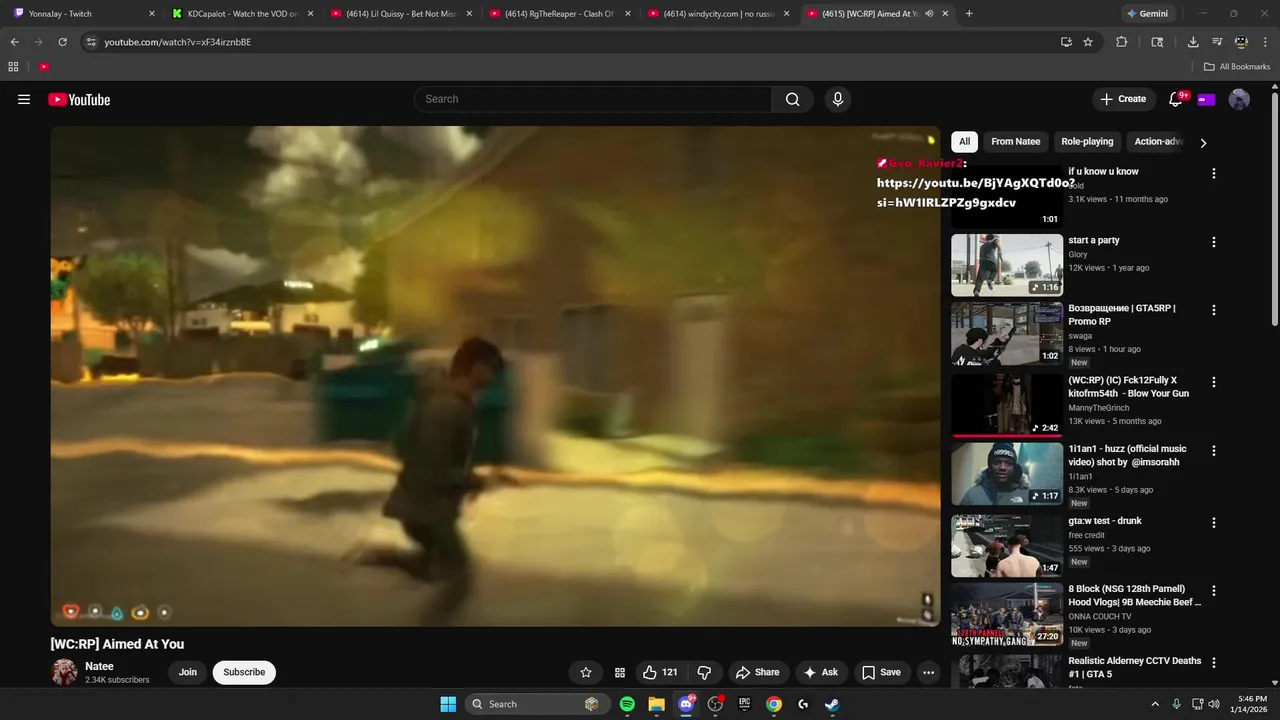The image size is (1280, 720).
Task: Open the 'start a party' video thumbnail
Action: point(1007,265)
